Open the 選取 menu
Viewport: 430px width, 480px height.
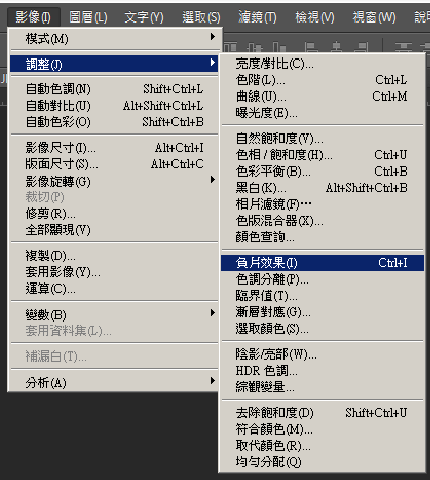click(201, 17)
